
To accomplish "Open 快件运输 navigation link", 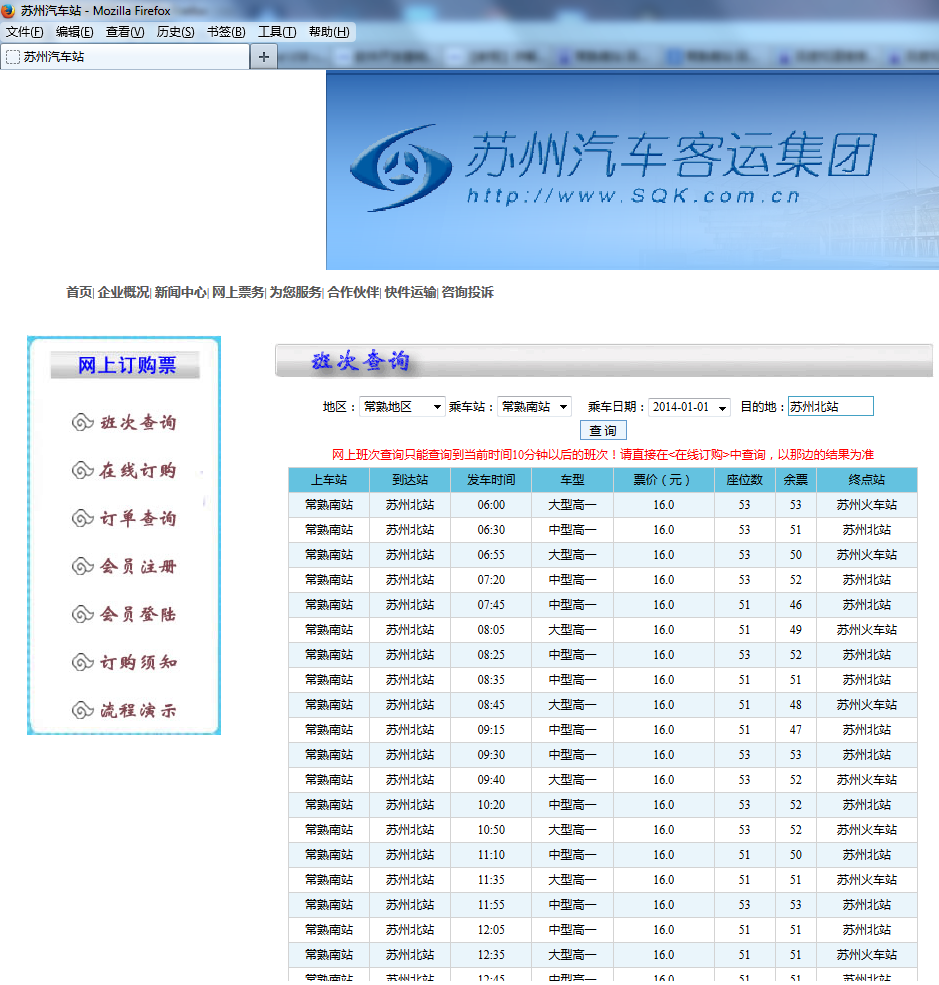I will point(411,292).
